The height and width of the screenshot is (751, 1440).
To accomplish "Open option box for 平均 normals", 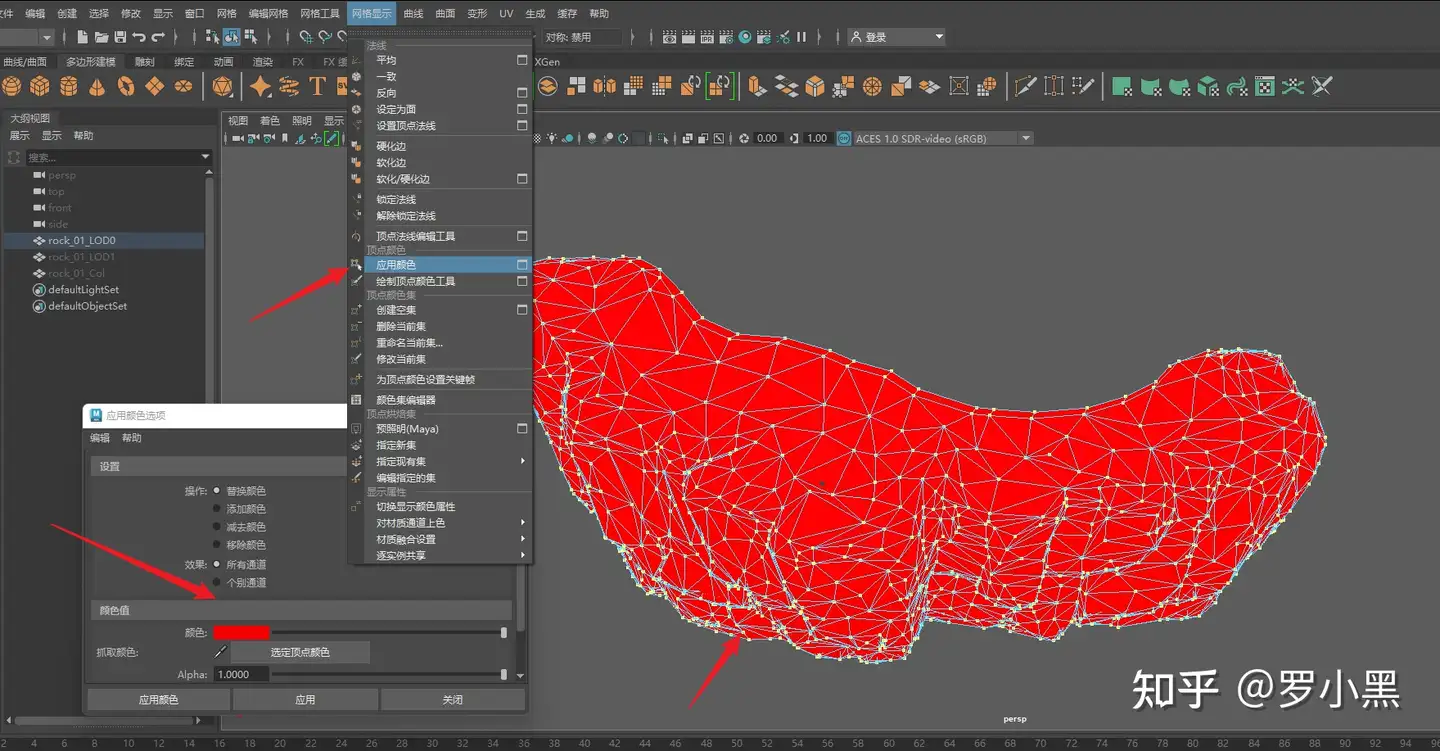I will (x=522, y=60).
